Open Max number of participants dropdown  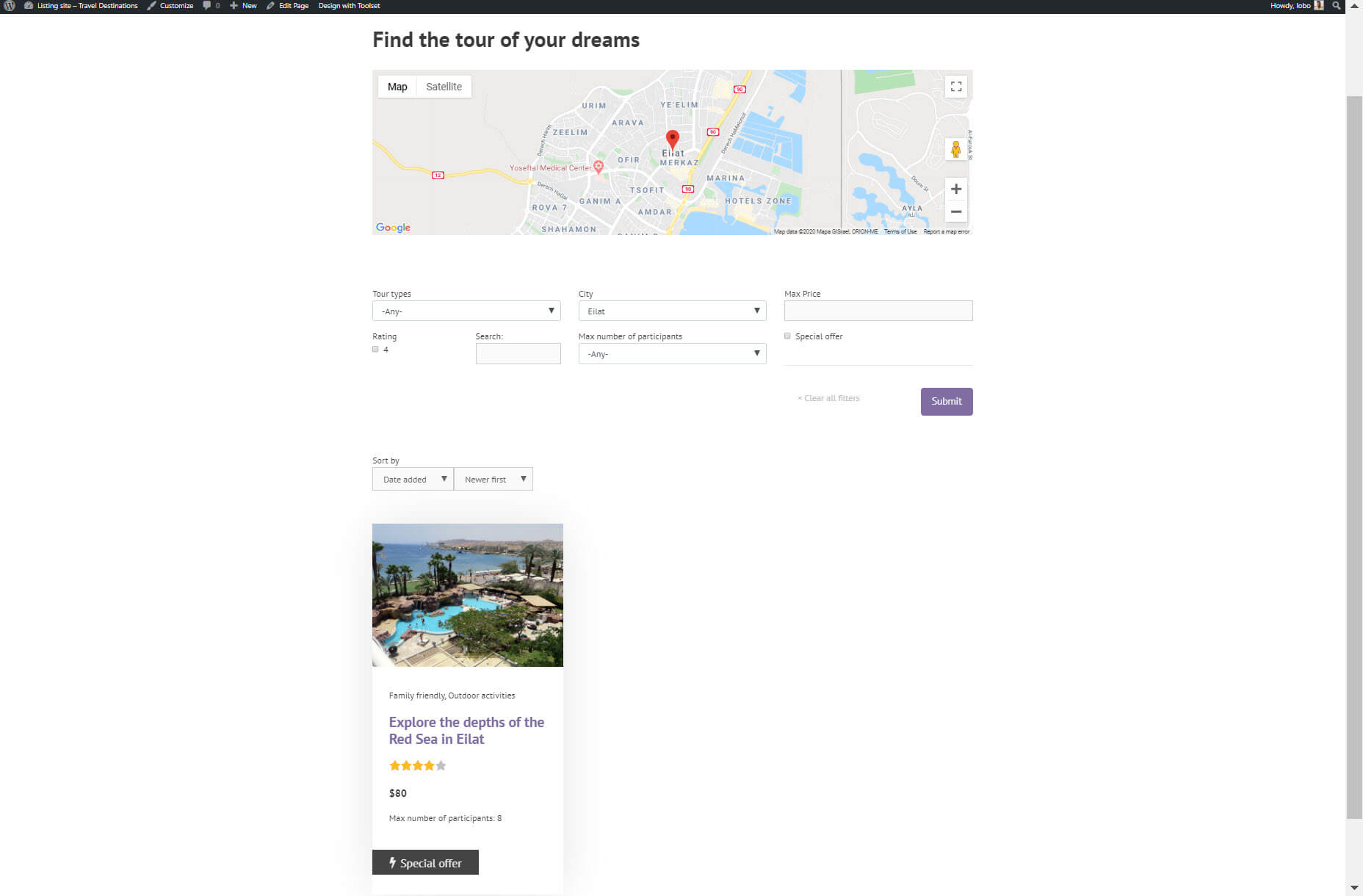(672, 353)
